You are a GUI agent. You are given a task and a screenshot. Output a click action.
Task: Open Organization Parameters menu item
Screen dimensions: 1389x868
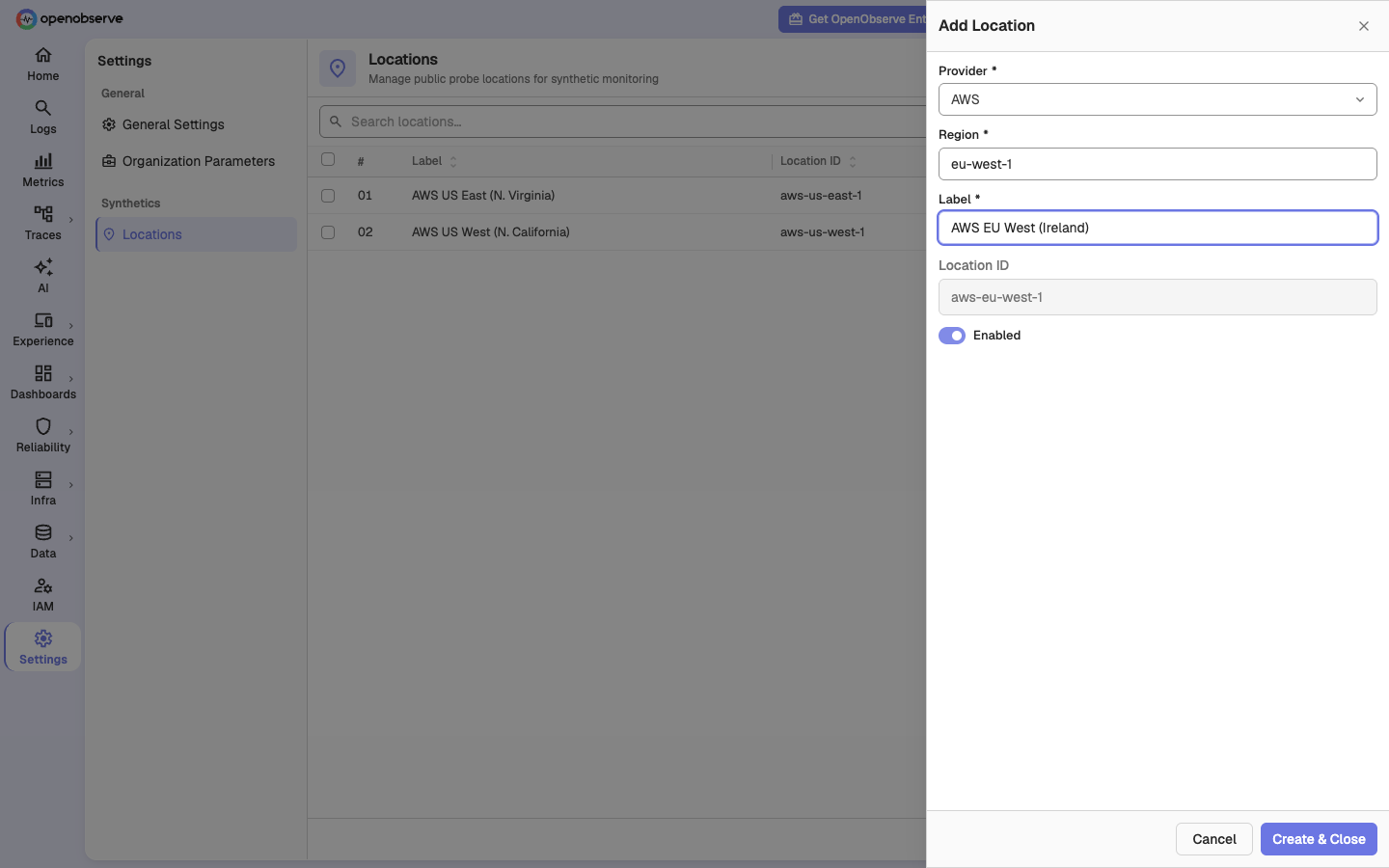[197, 161]
